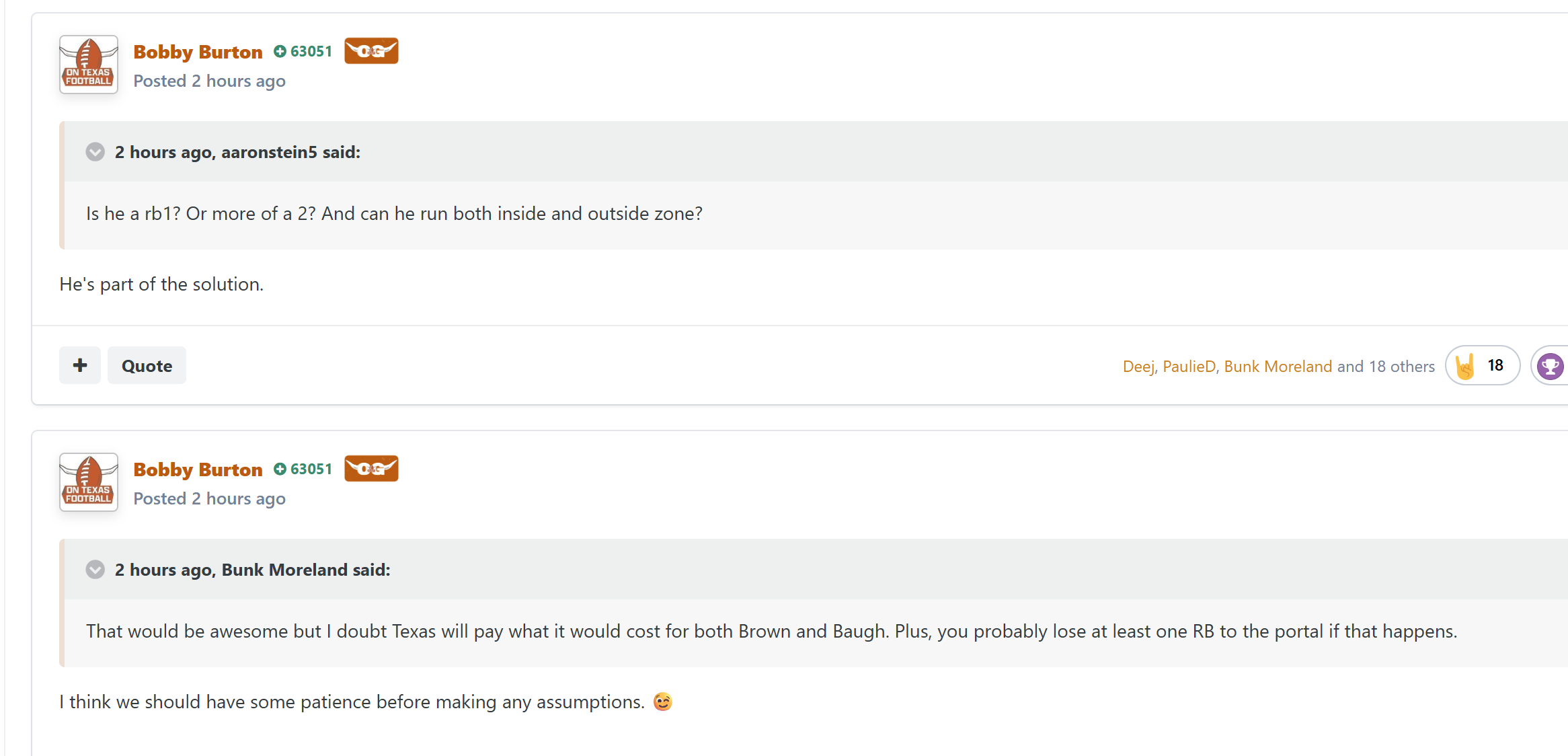Click the multiquote plus button
This screenshot has width=1568, height=756.
click(80, 365)
